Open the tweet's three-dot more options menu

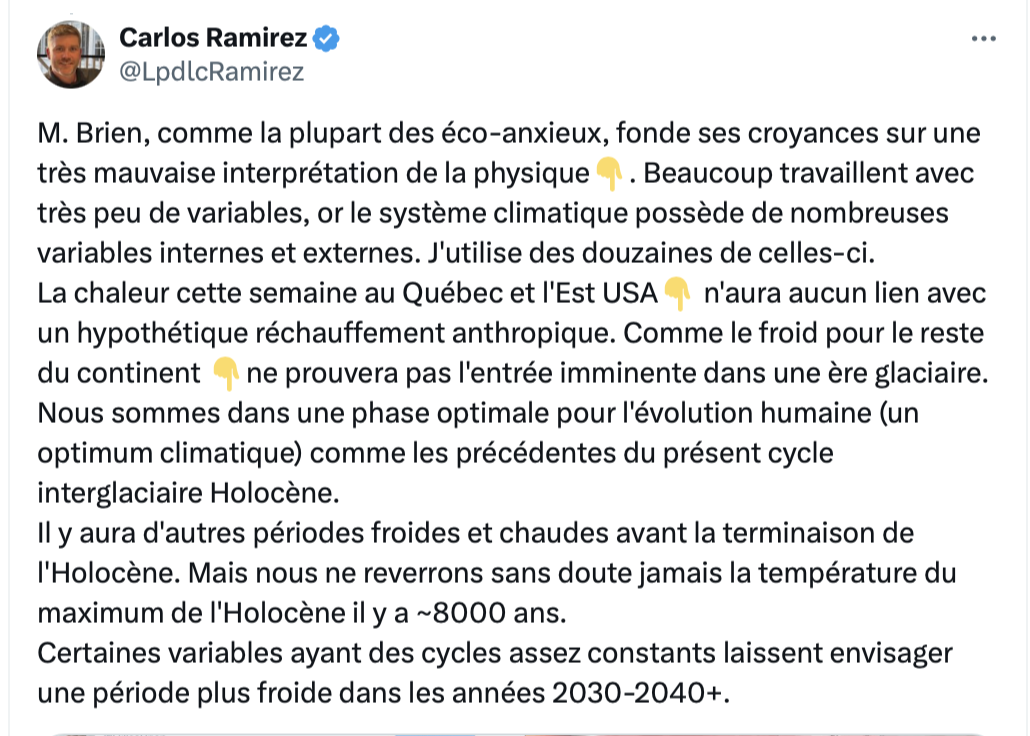[983, 39]
